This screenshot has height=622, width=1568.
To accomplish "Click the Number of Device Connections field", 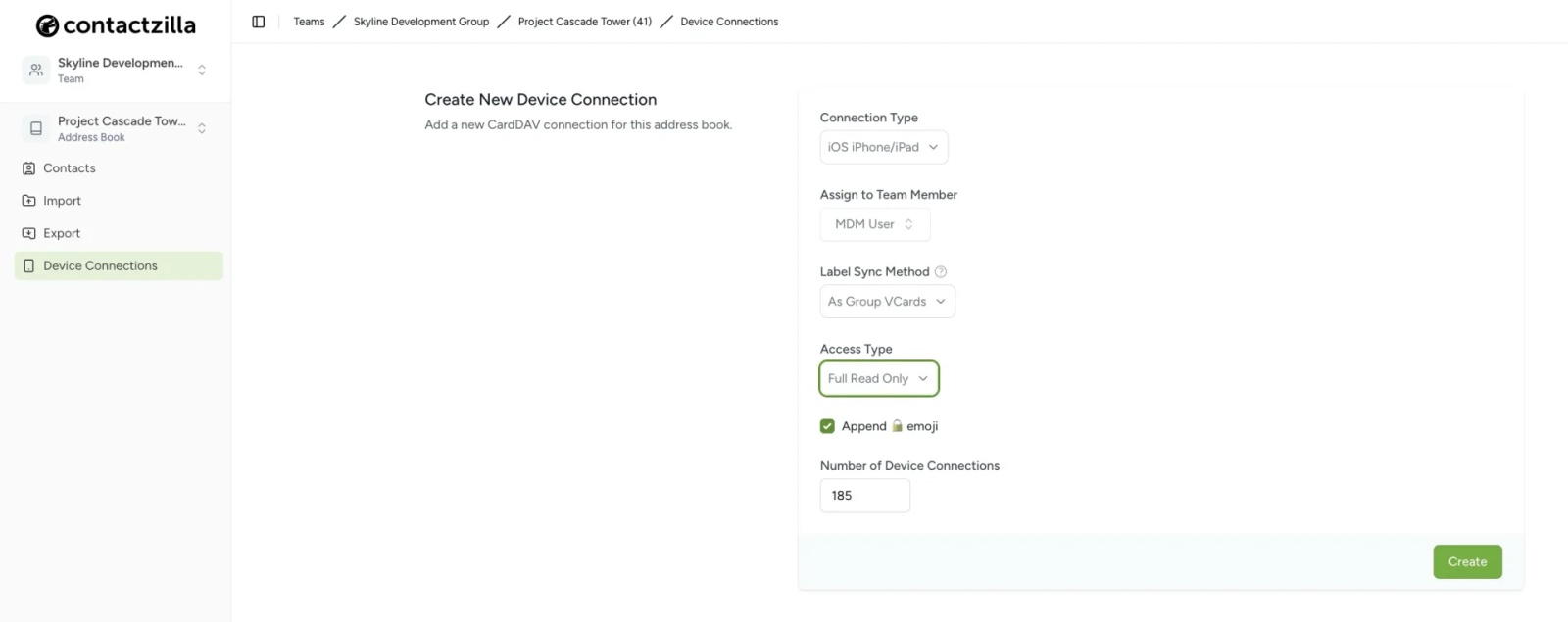I will 865,496.
